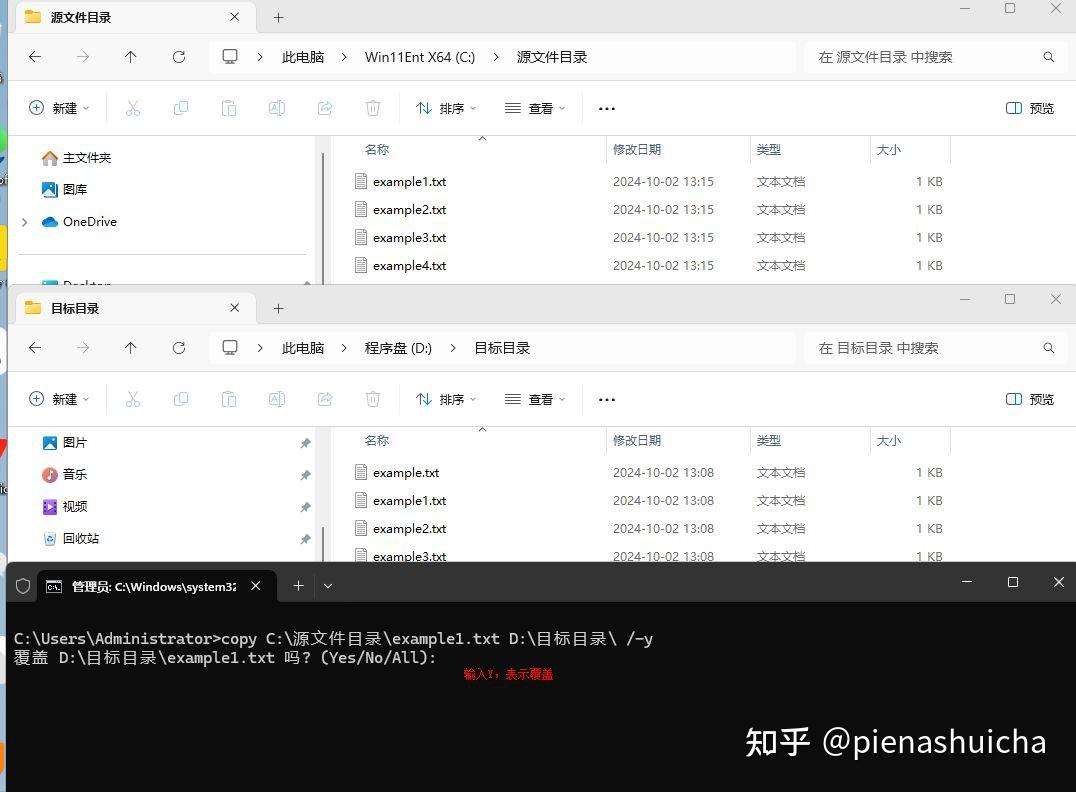
Task: Expand OneDrive in the navigation pane
Action: [25, 222]
